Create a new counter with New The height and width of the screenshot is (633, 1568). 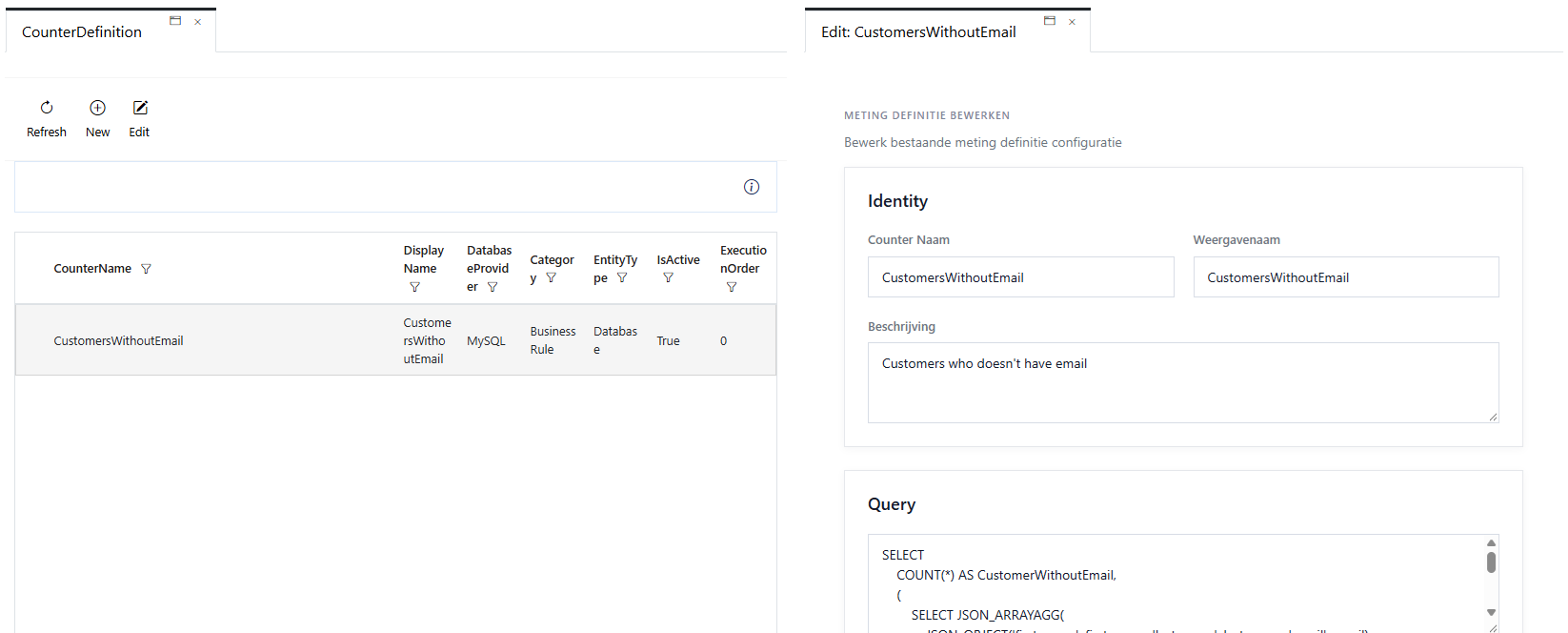(97, 119)
